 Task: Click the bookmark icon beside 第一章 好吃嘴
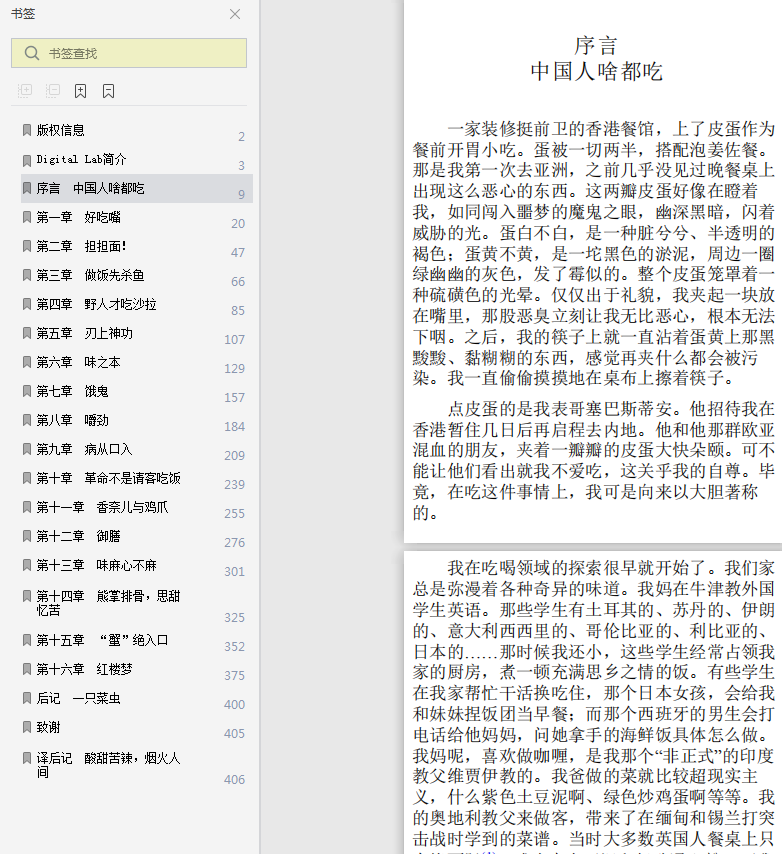coord(27,217)
